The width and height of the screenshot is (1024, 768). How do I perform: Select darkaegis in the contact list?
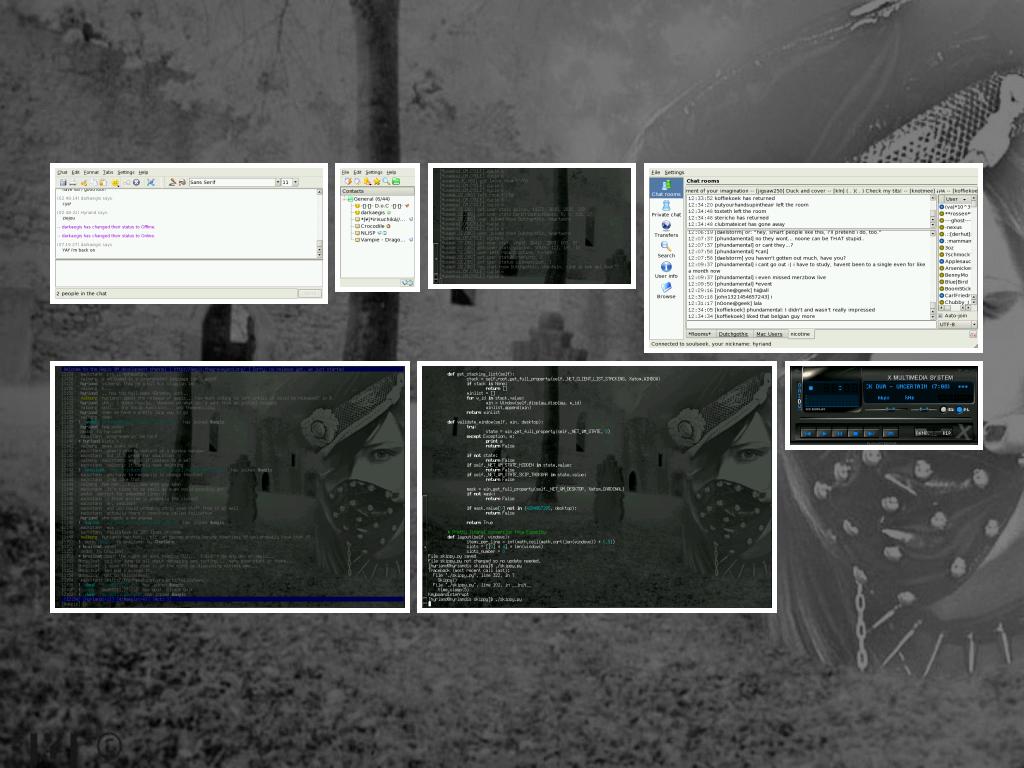point(373,212)
